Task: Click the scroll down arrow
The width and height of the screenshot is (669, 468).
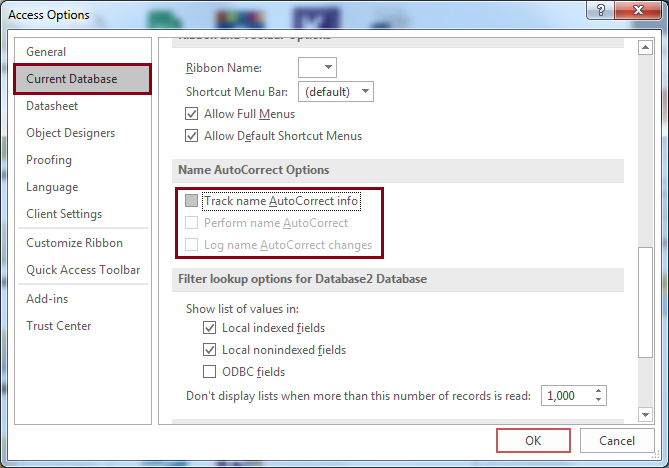Action: click(x=646, y=414)
